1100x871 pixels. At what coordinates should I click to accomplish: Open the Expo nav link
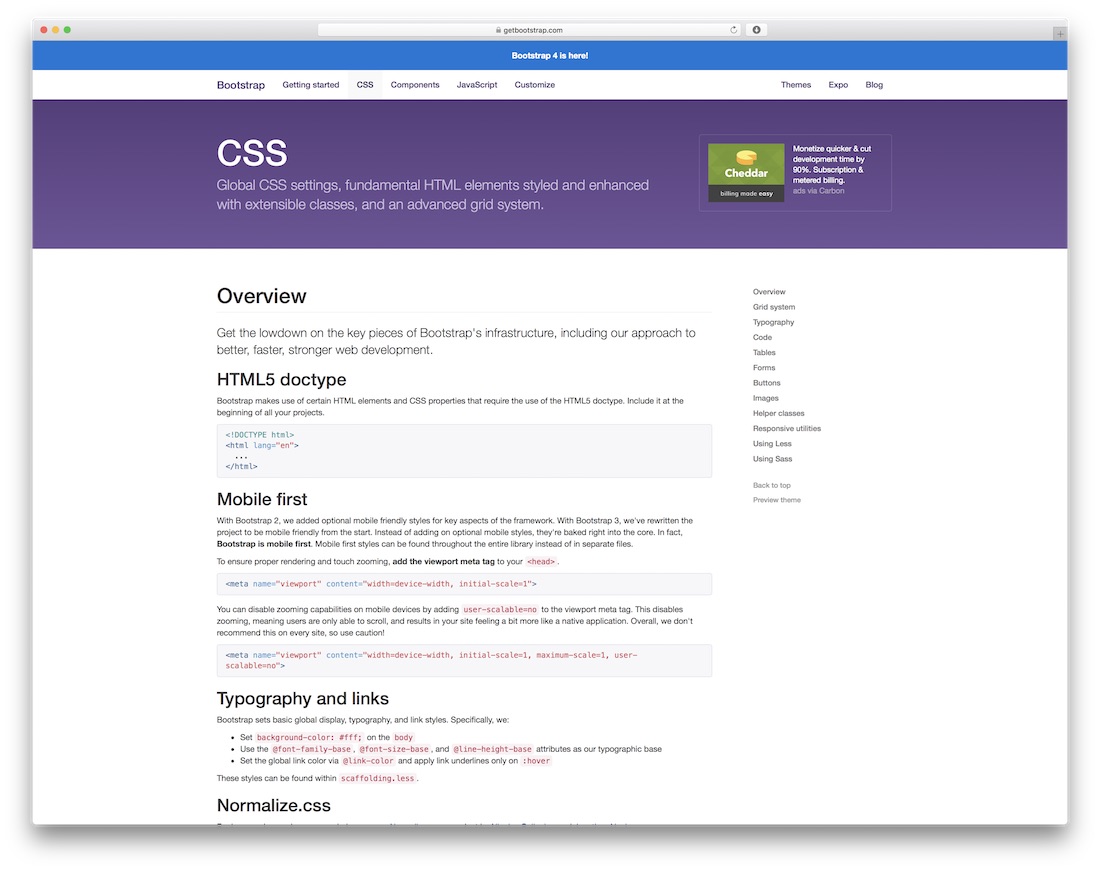pos(838,85)
